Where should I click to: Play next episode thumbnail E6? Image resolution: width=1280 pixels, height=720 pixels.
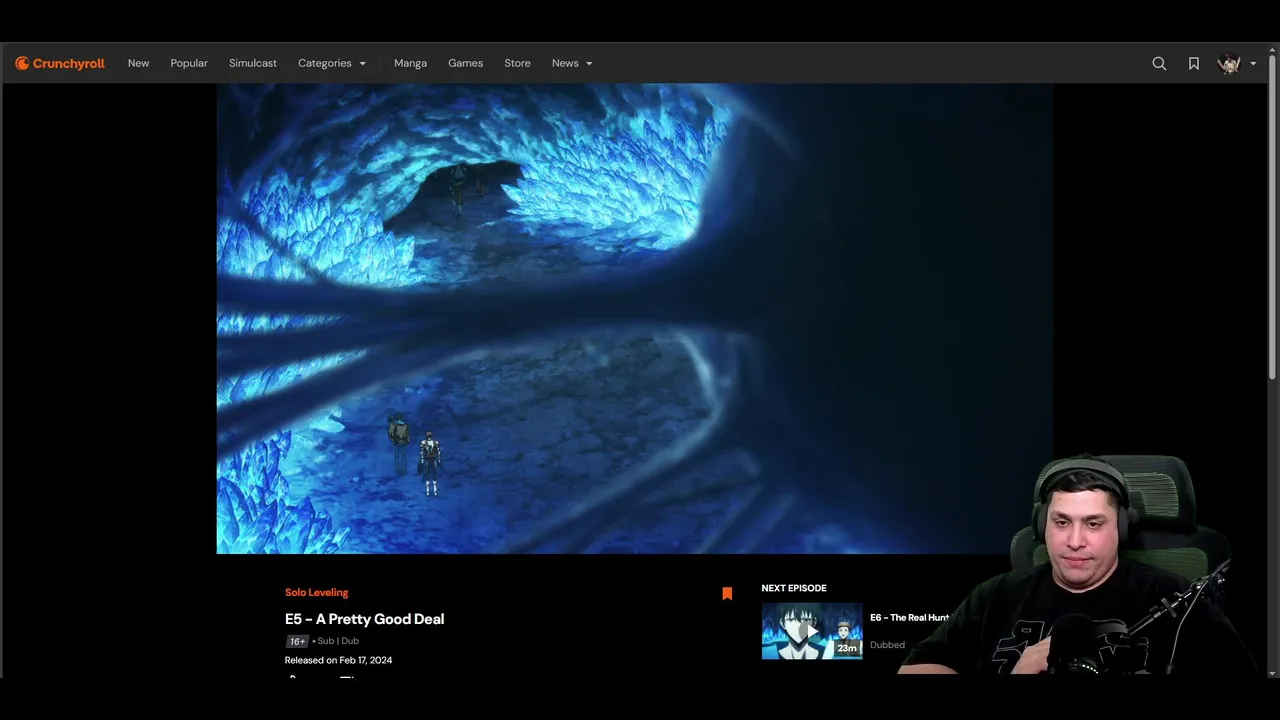click(812, 630)
